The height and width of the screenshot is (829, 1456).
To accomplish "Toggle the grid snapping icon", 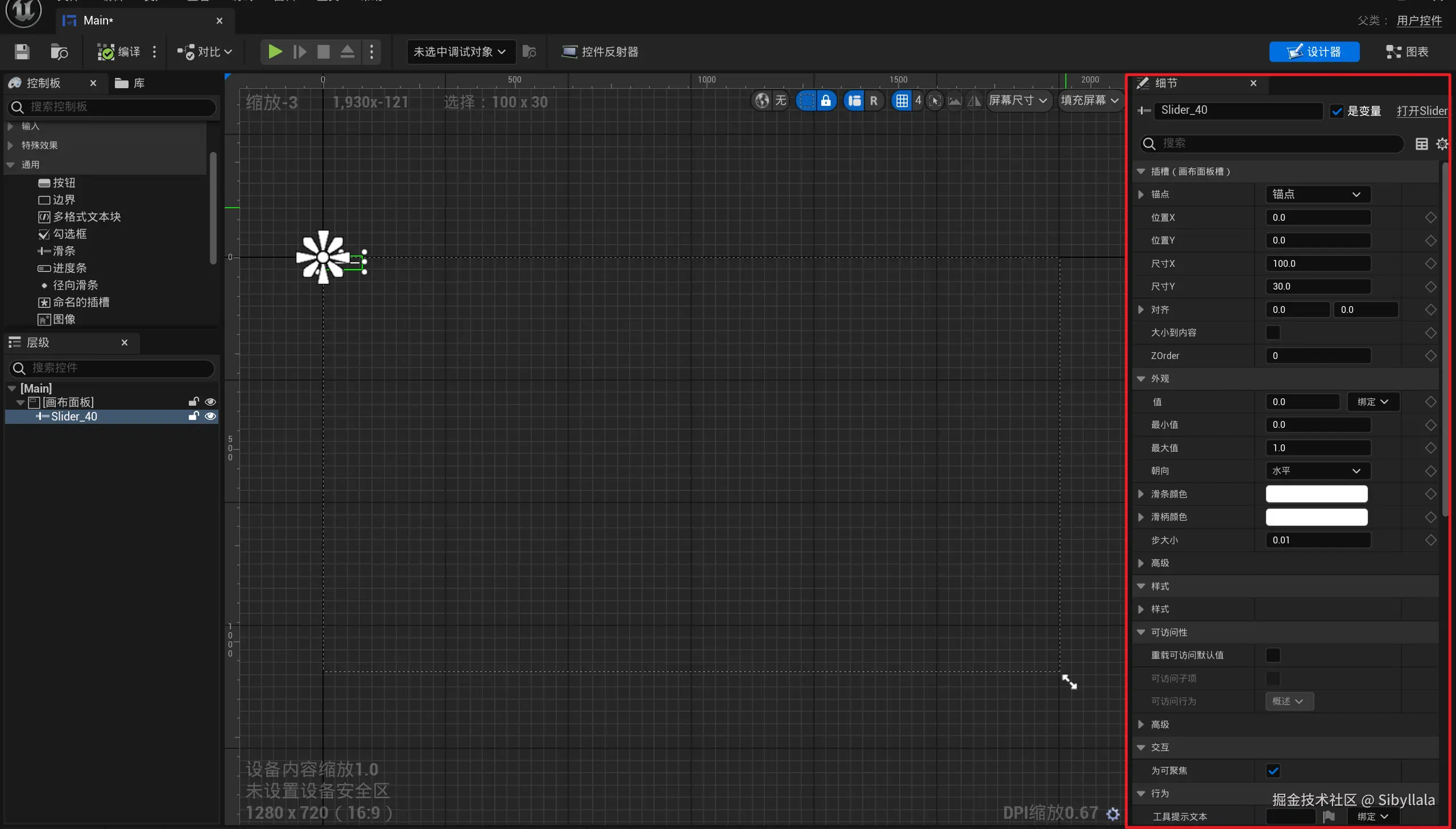I will point(902,101).
